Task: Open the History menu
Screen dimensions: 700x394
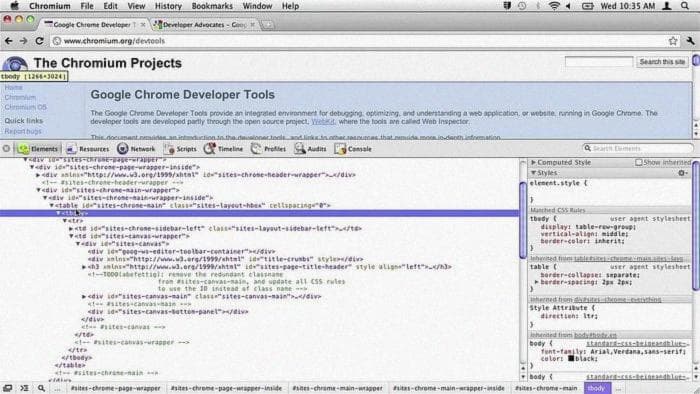Action: pyautogui.click(x=168, y=6)
